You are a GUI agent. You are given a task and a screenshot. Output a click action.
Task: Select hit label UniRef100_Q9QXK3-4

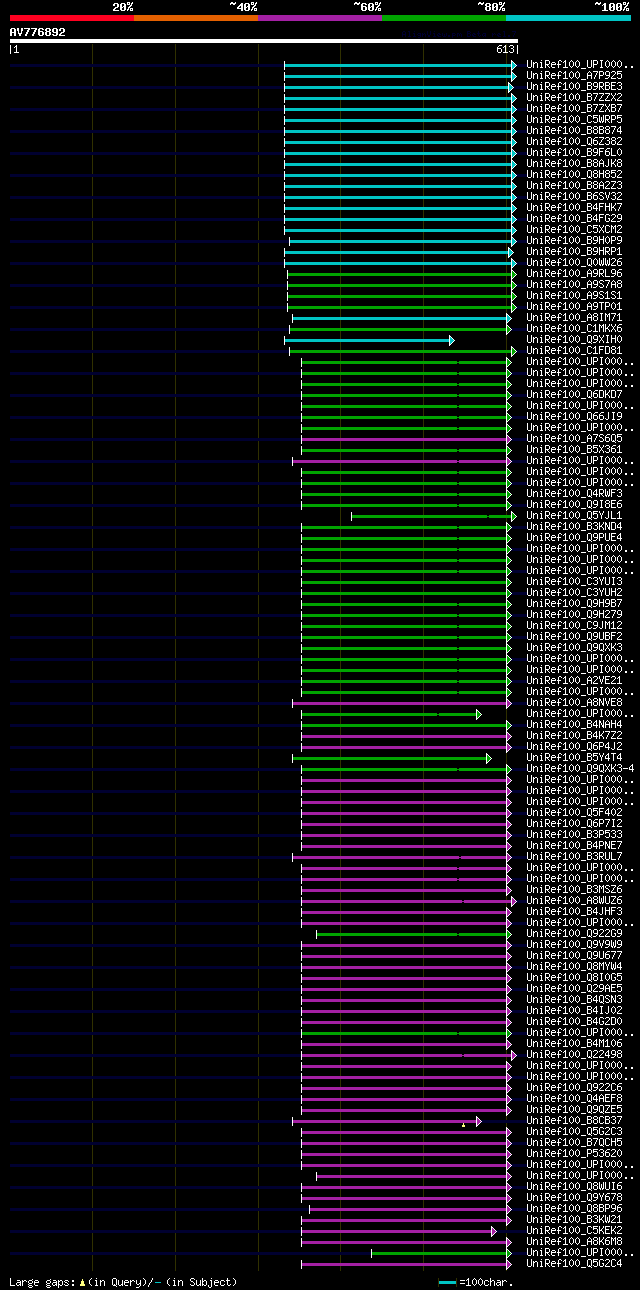pyautogui.click(x=580, y=768)
